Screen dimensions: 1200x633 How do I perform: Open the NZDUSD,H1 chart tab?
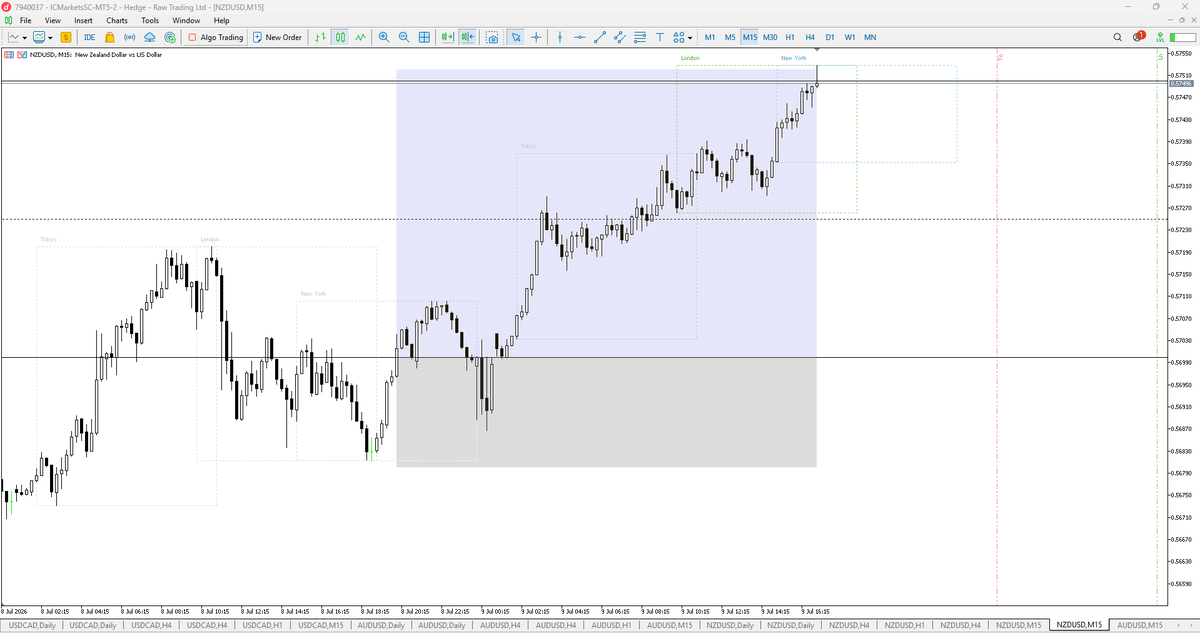tap(904, 625)
